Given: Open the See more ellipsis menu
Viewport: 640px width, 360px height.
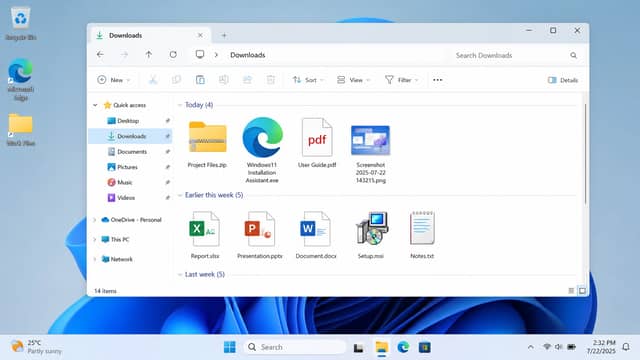Looking at the screenshot, I should (438, 80).
